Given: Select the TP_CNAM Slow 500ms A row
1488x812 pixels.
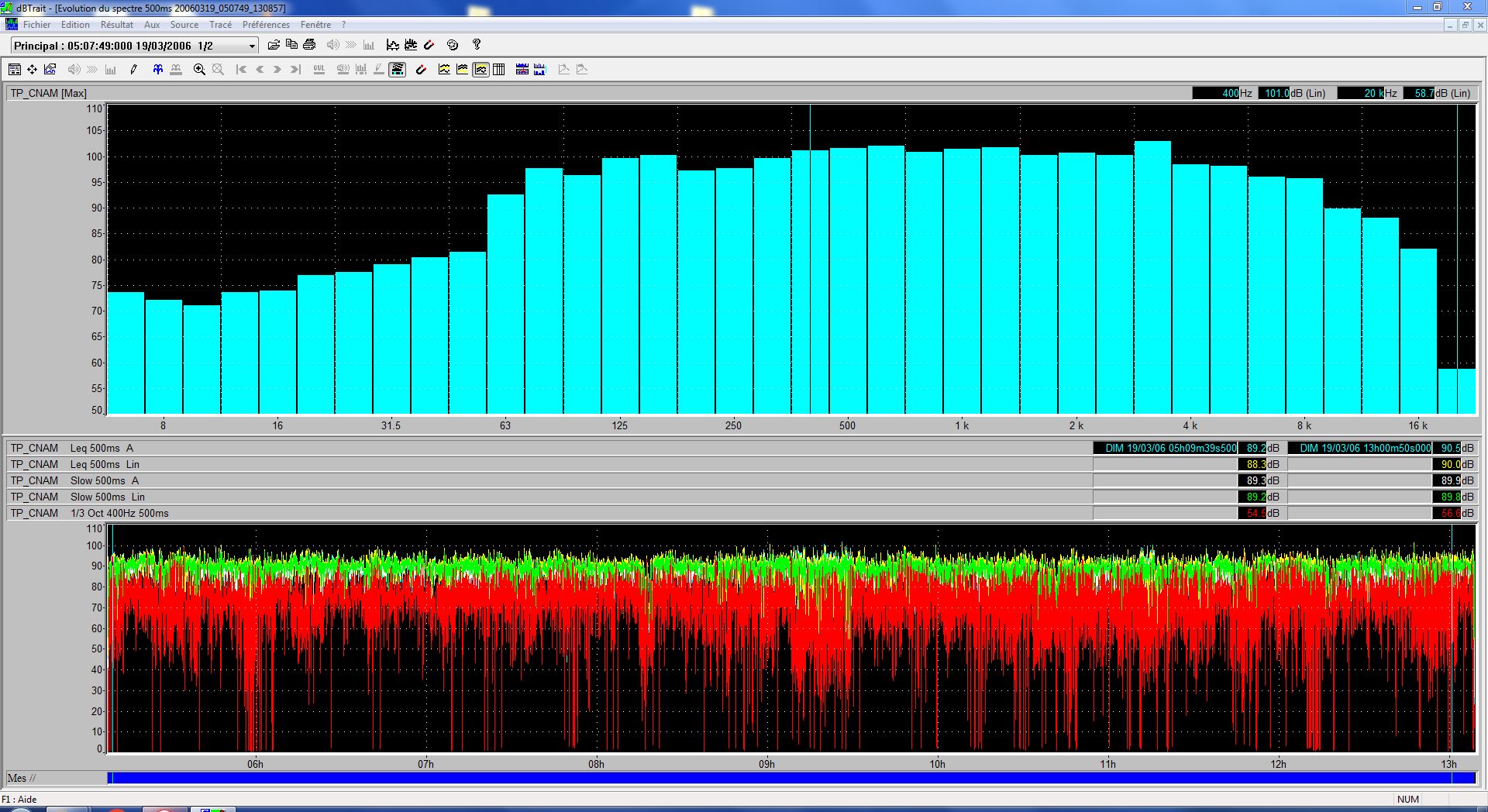Looking at the screenshot, I should point(116,480).
